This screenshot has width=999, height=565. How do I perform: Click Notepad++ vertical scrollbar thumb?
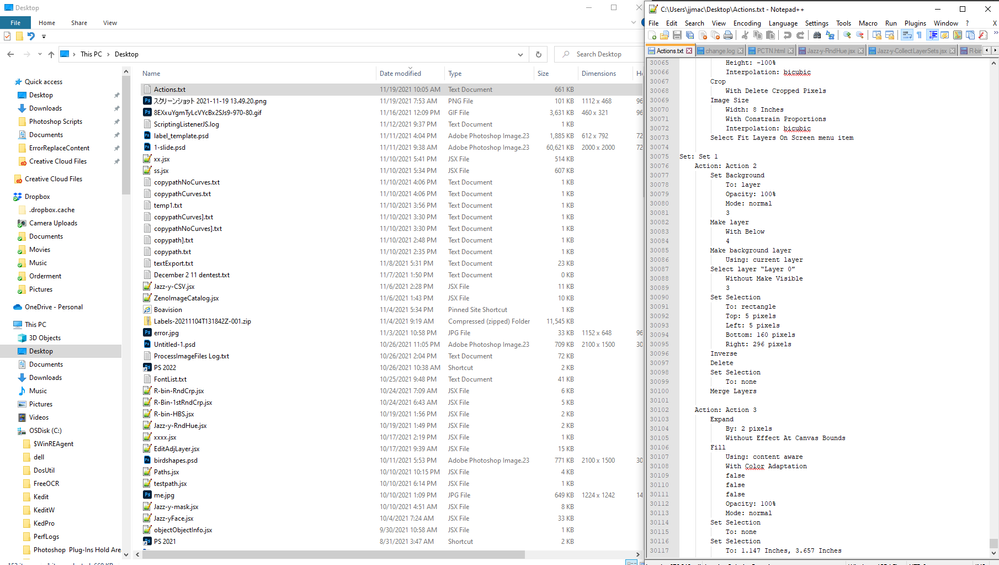(993, 543)
